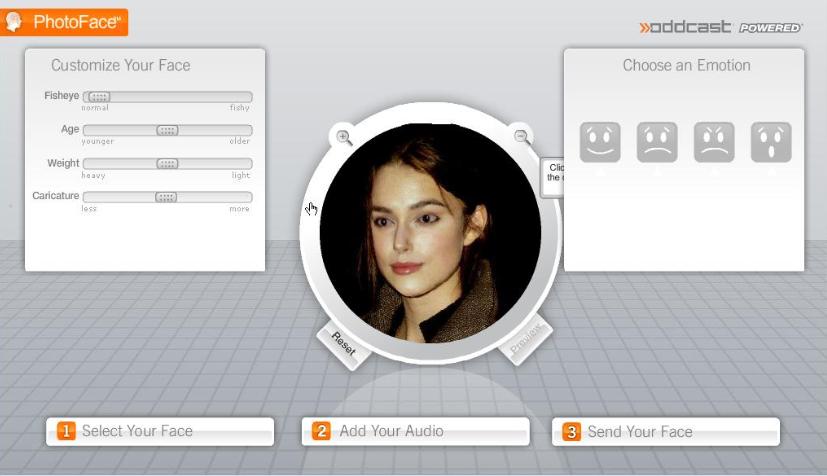827x476 pixels.
Task: Click the 'younger' label under Age
Action: click(98, 141)
